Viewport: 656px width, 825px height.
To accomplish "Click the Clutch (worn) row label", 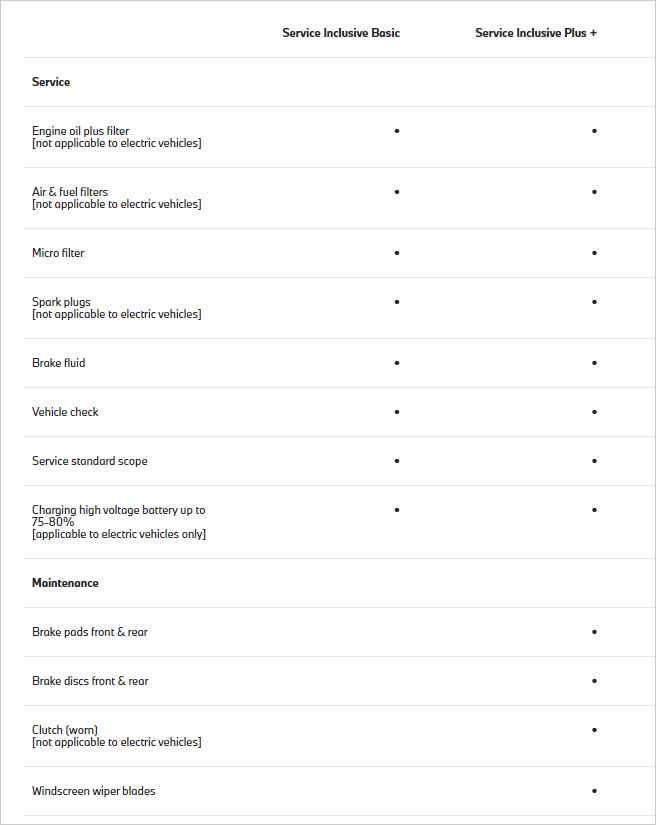I will (65, 730).
